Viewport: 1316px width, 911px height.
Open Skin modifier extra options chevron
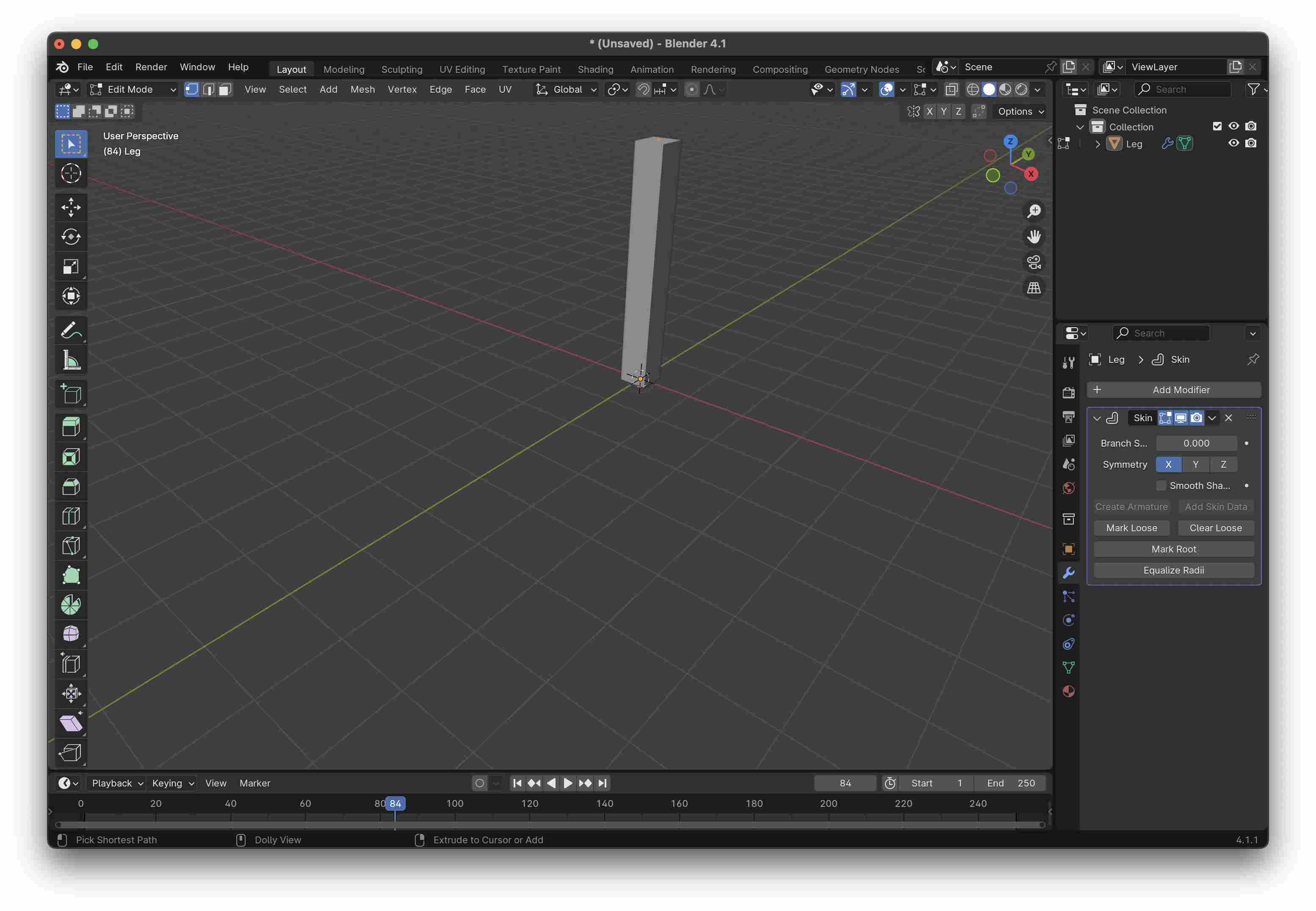pyautogui.click(x=1212, y=418)
